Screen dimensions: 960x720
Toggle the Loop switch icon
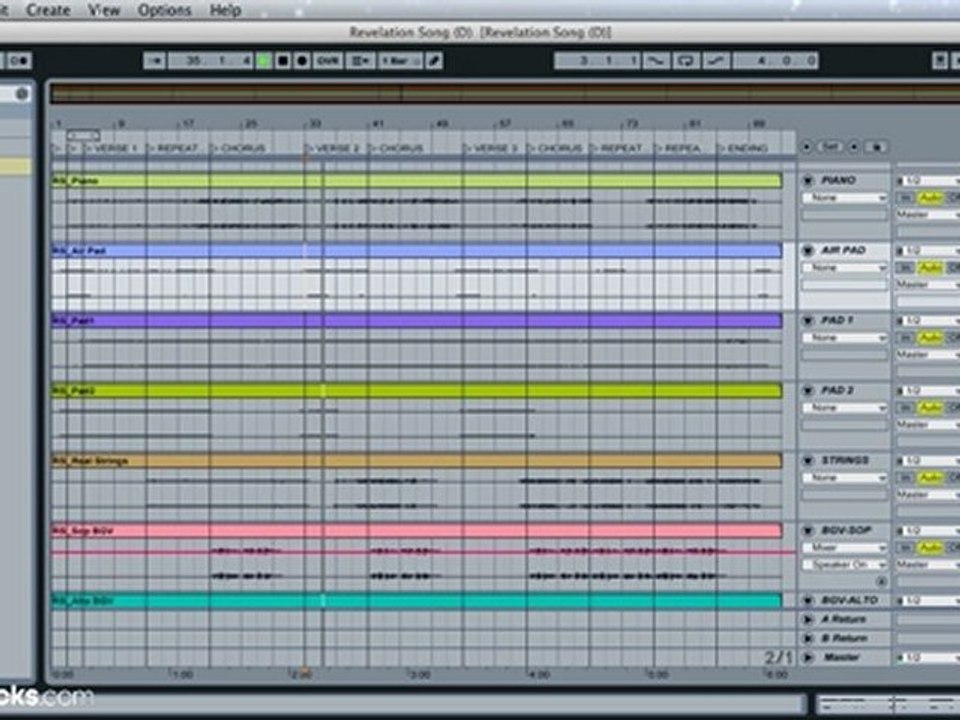[686, 61]
